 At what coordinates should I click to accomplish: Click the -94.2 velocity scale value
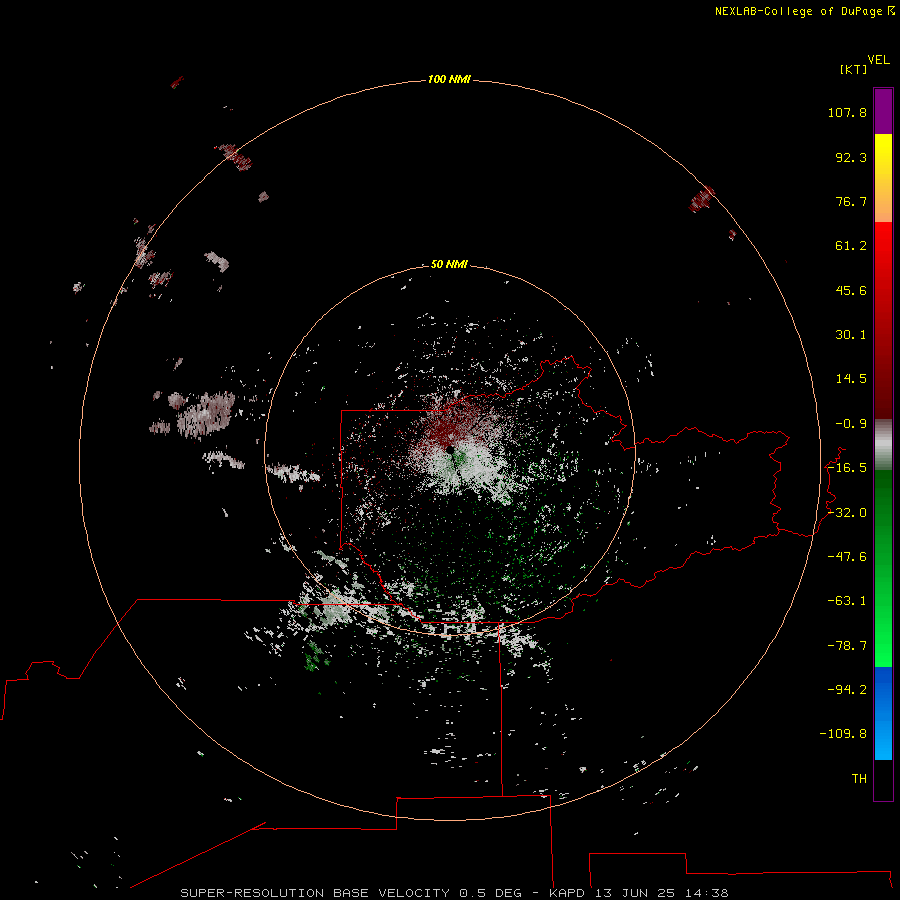pyautogui.click(x=847, y=690)
